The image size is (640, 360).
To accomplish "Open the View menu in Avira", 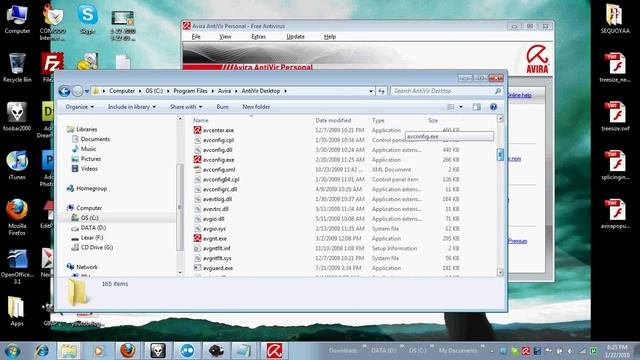I will [x=225, y=36].
